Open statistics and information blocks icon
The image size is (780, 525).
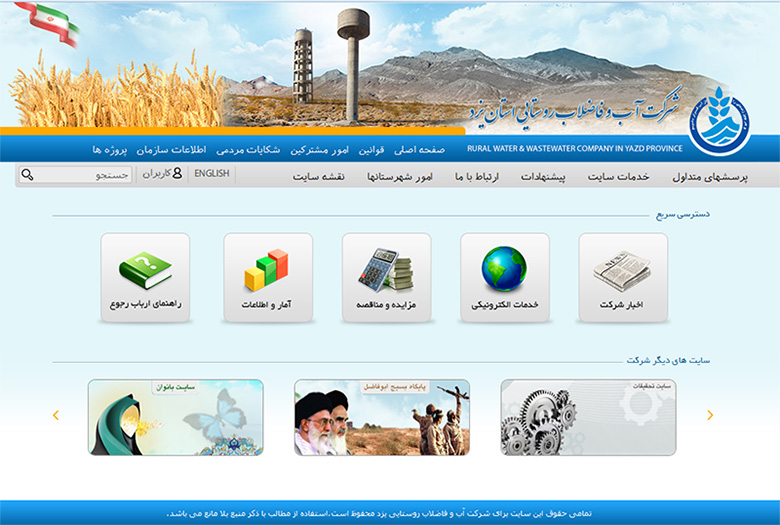[x=267, y=272]
